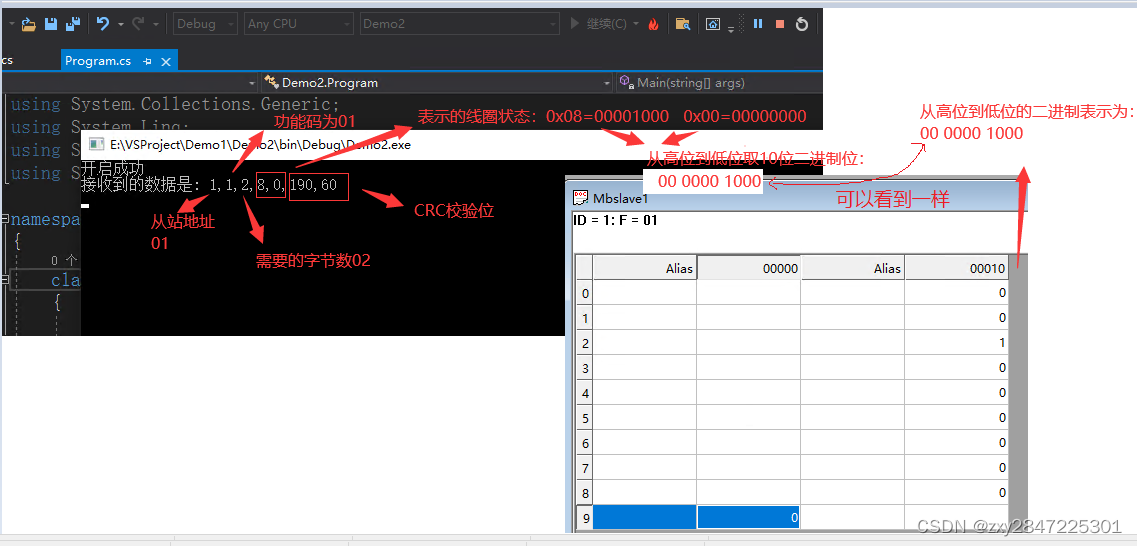Screen dimensions: 1137x546
Task: Select row header 1 in Mbslave1 grid
Action: point(584,318)
